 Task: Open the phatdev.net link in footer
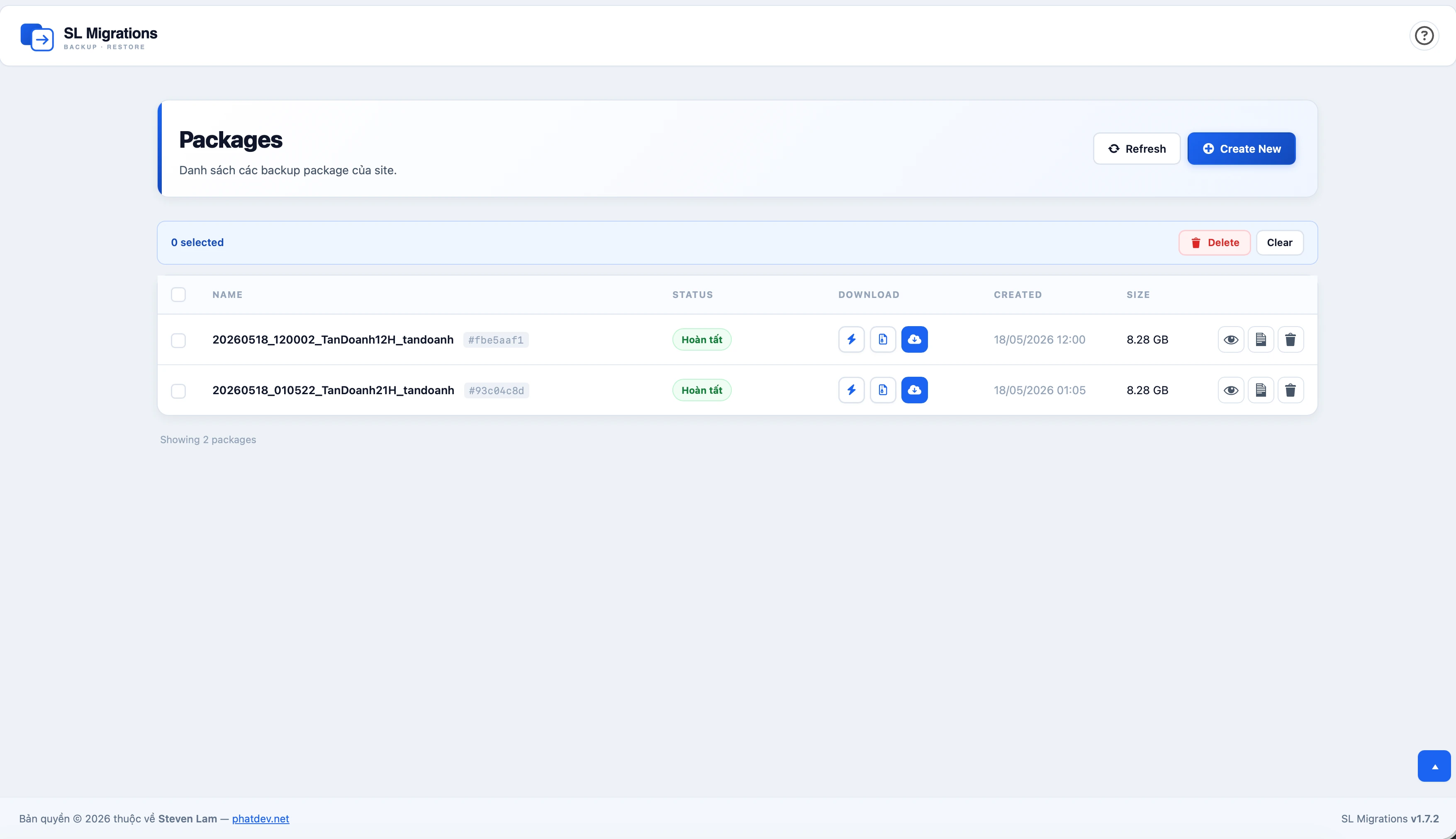click(x=261, y=818)
